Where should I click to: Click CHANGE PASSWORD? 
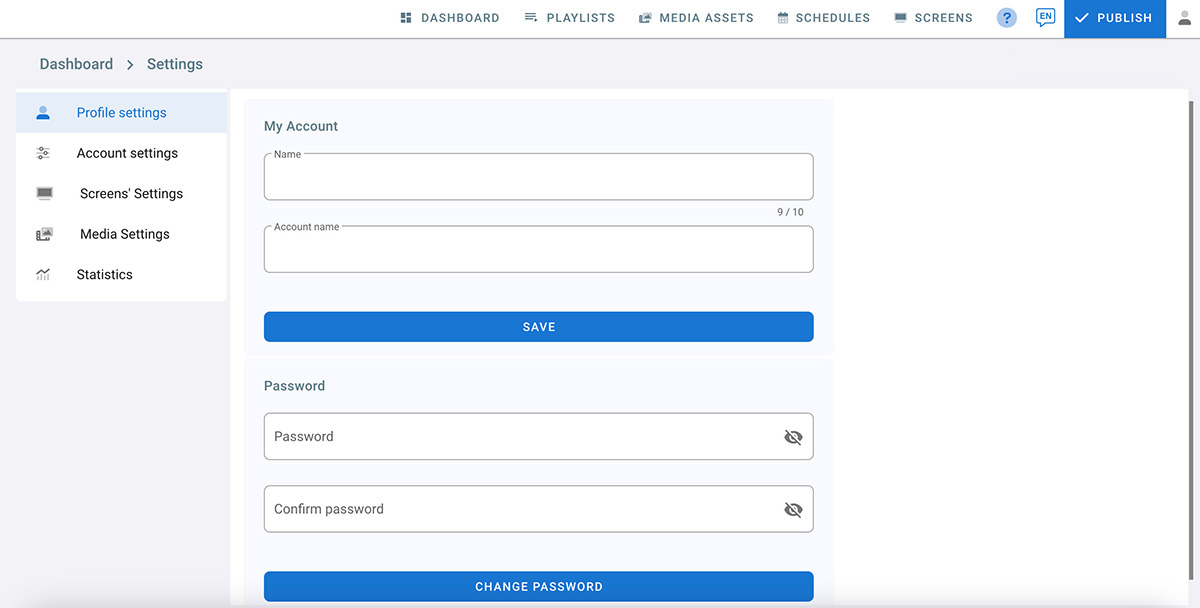pos(538,586)
